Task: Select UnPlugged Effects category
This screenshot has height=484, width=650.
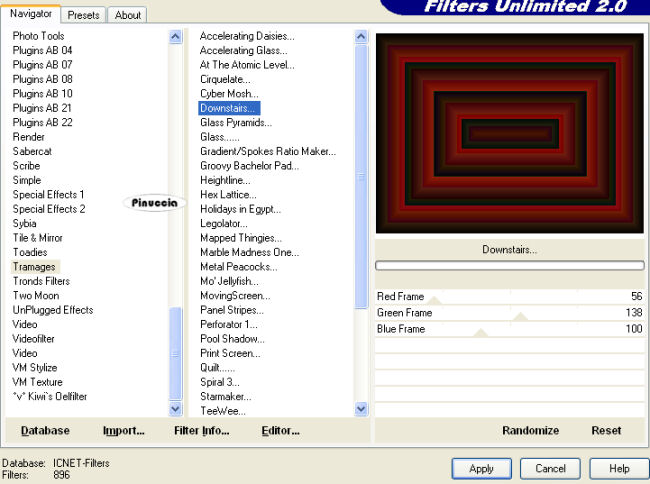Action: [x=53, y=310]
